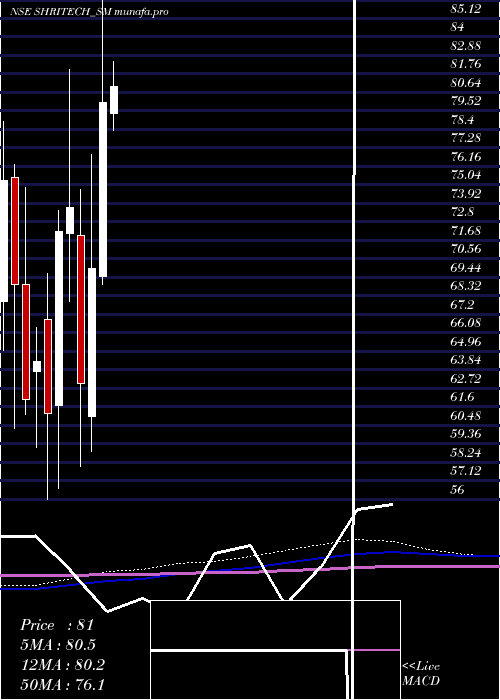Screen dimensions: 500x700
Task: Click the 77.28 price axis label
Action: pyautogui.click(x=465, y=138)
